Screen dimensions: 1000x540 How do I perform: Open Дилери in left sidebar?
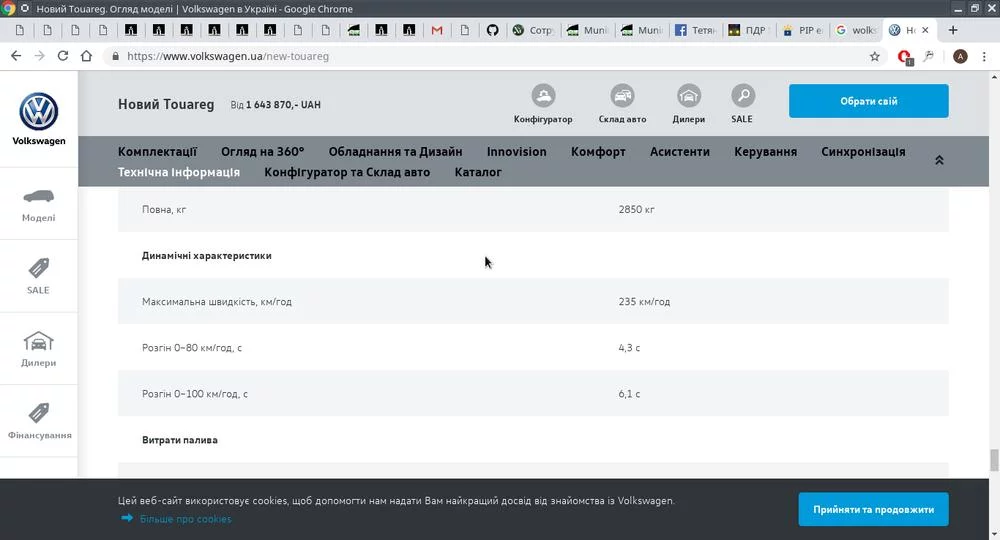click(x=38, y=349)
